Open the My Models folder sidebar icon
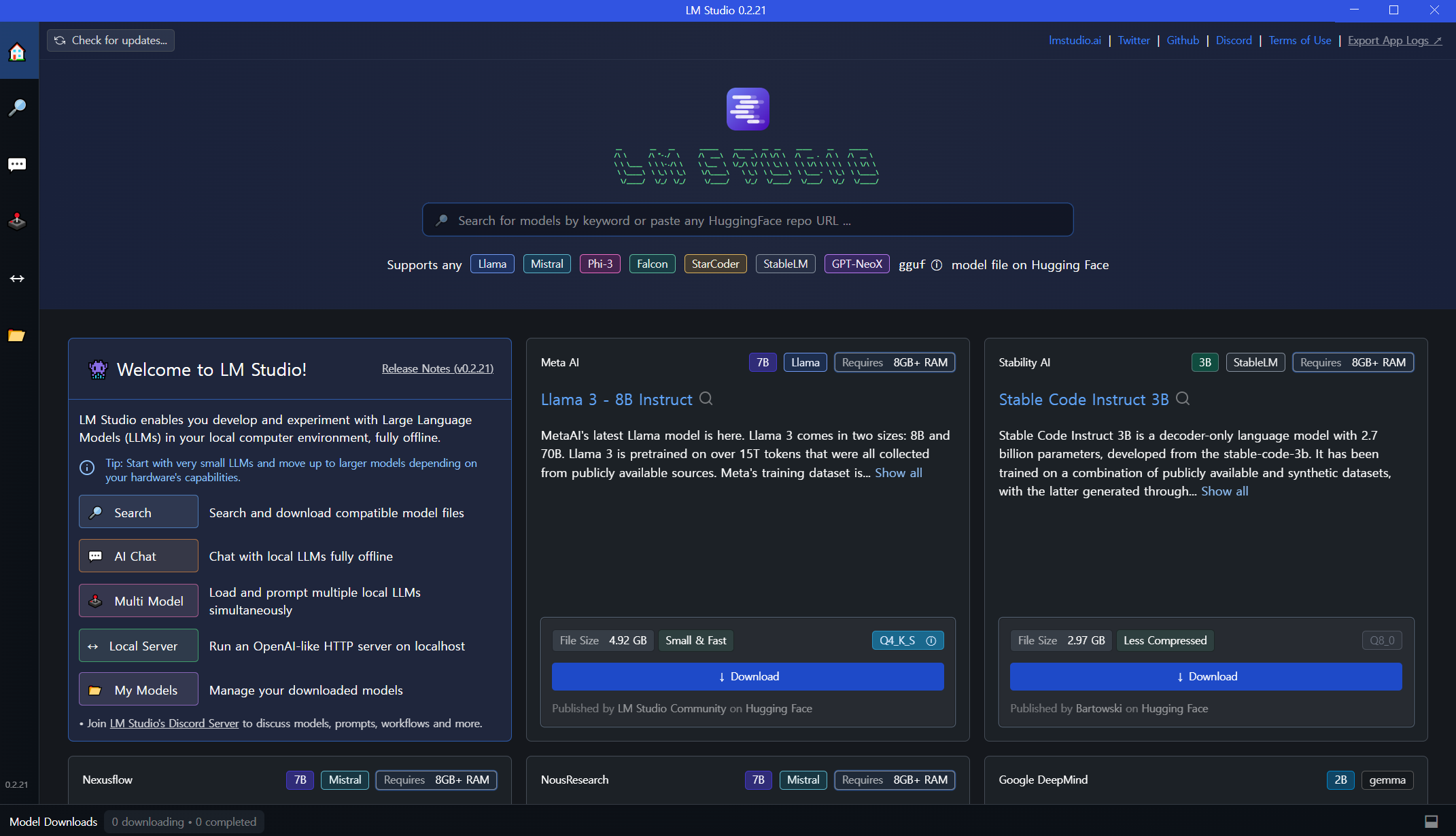Screen dimensions: 1456x836 (17, 336)
